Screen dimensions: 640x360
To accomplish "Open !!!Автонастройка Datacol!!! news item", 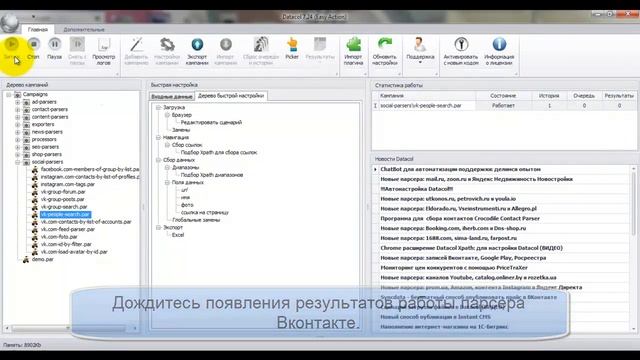I will tap(416, 189).
